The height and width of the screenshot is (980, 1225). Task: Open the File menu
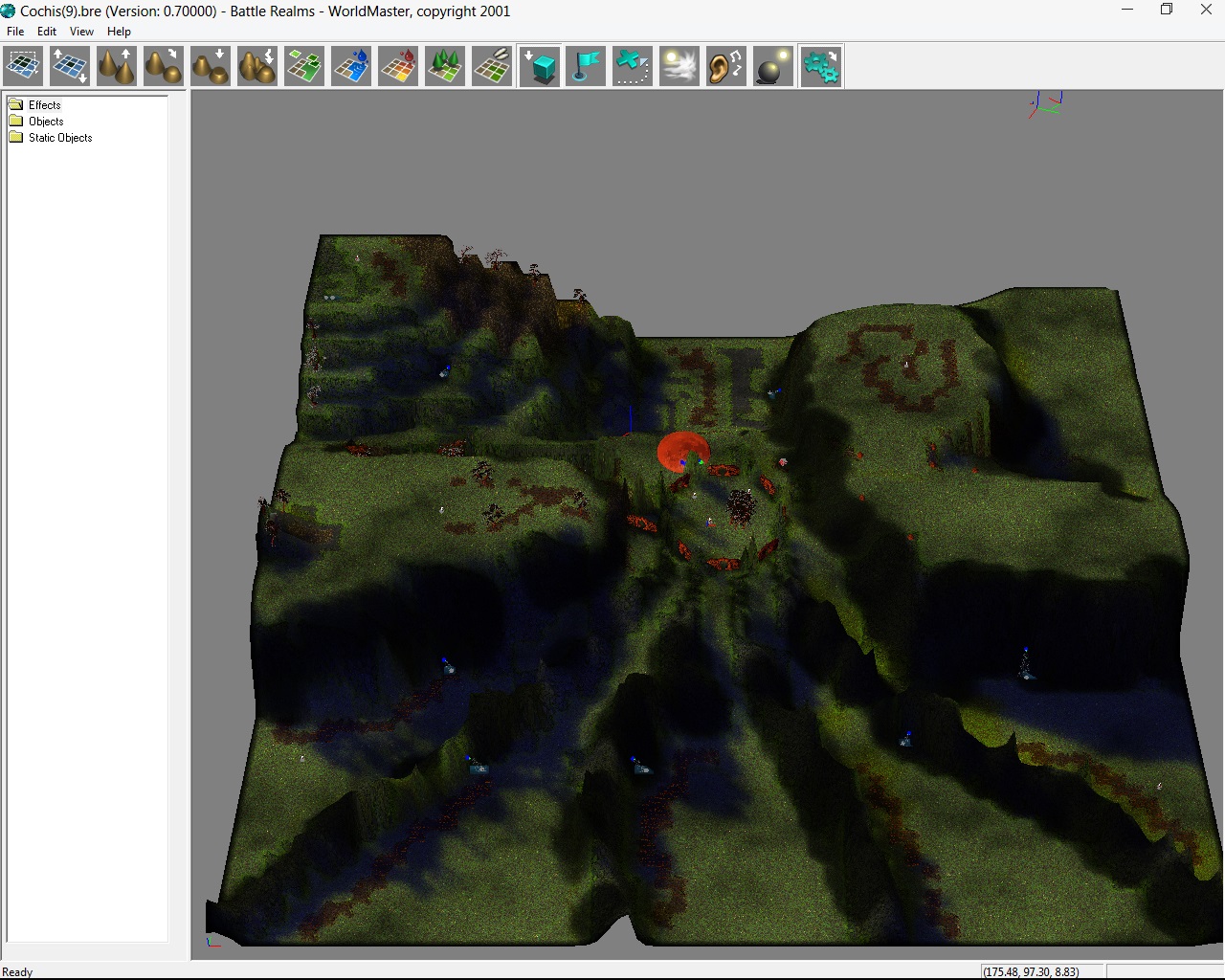[15, 32]
